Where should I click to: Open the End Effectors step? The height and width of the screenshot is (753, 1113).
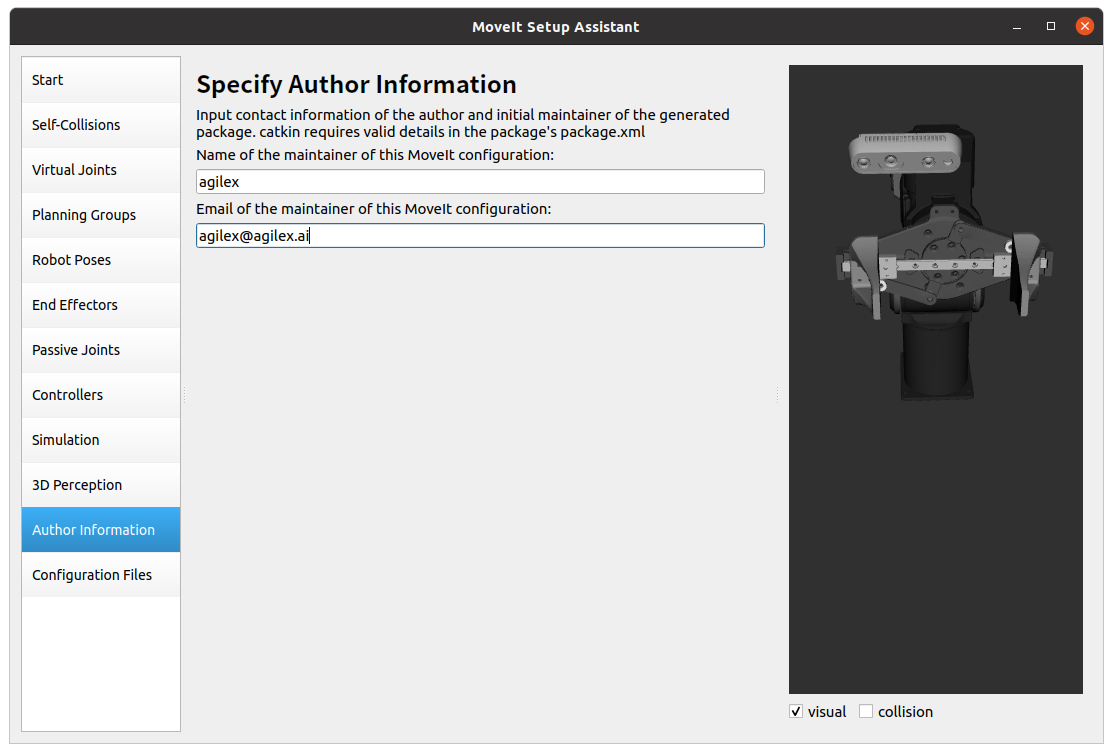coord(101,305)
